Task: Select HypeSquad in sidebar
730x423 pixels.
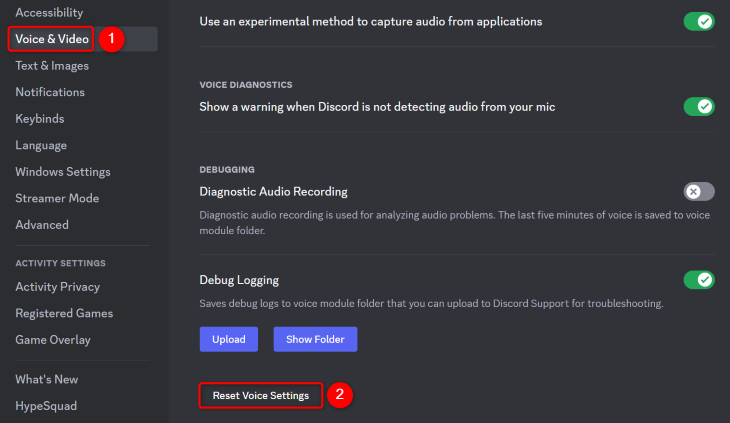Action: click(x=46, y=406)
